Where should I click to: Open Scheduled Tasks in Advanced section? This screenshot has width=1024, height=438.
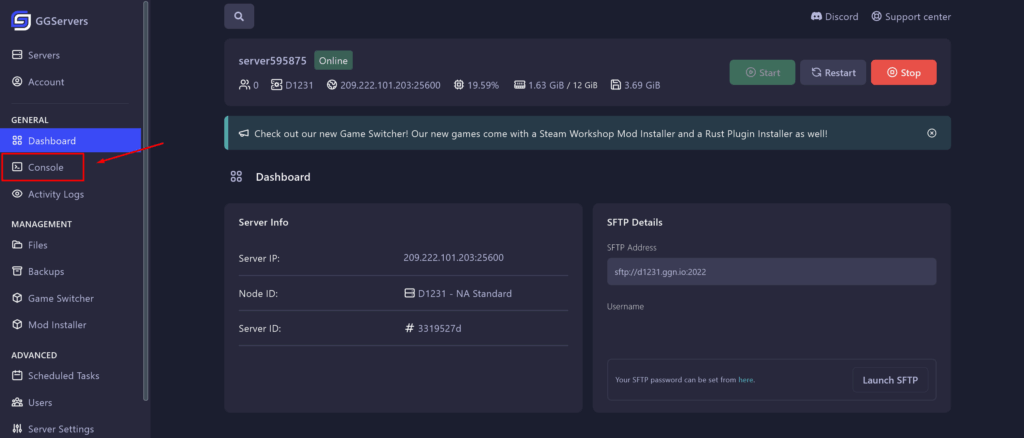(x=63, y=376)
